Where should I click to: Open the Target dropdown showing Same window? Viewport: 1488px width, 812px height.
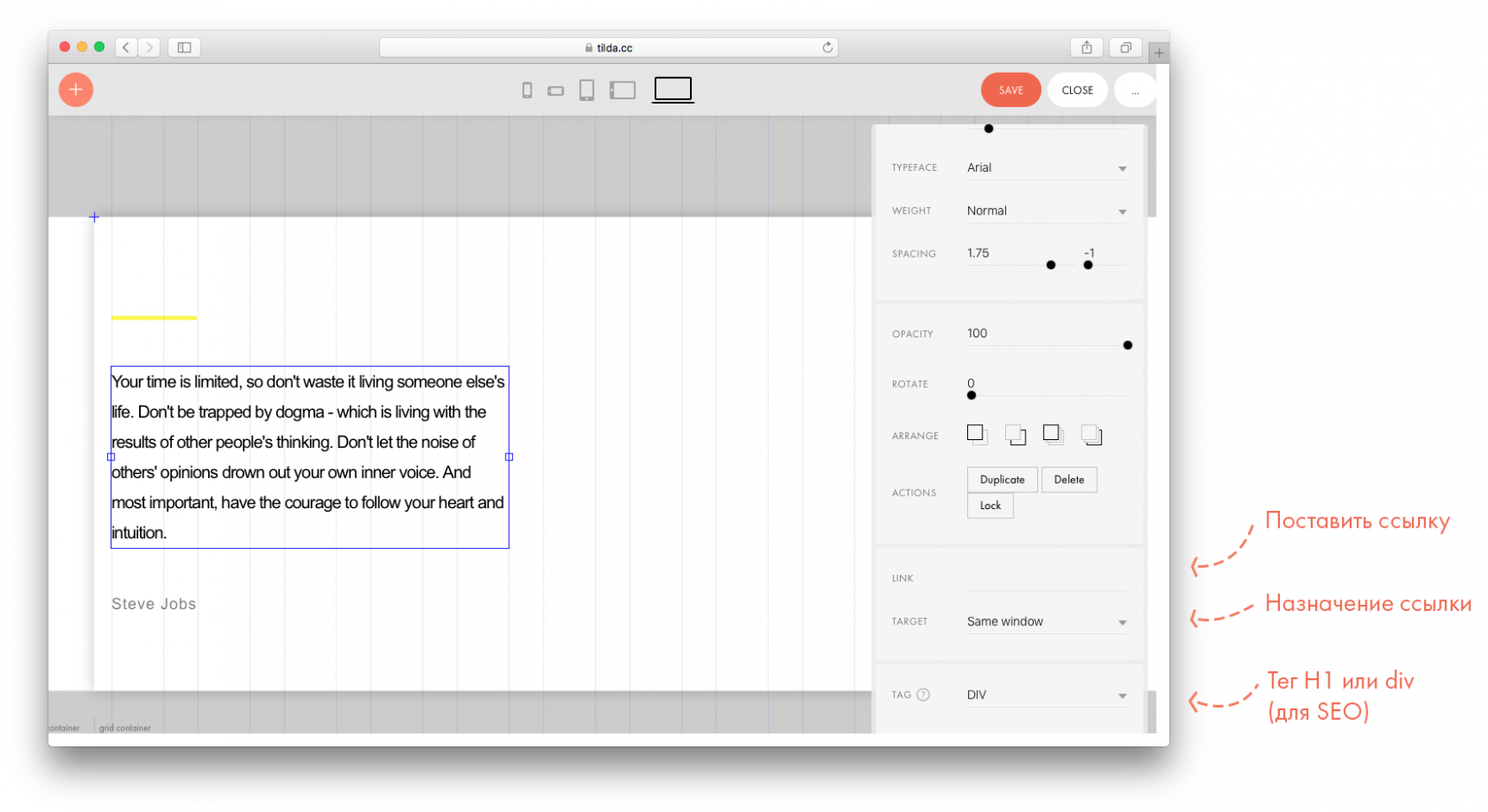(x=1045, y=623)
